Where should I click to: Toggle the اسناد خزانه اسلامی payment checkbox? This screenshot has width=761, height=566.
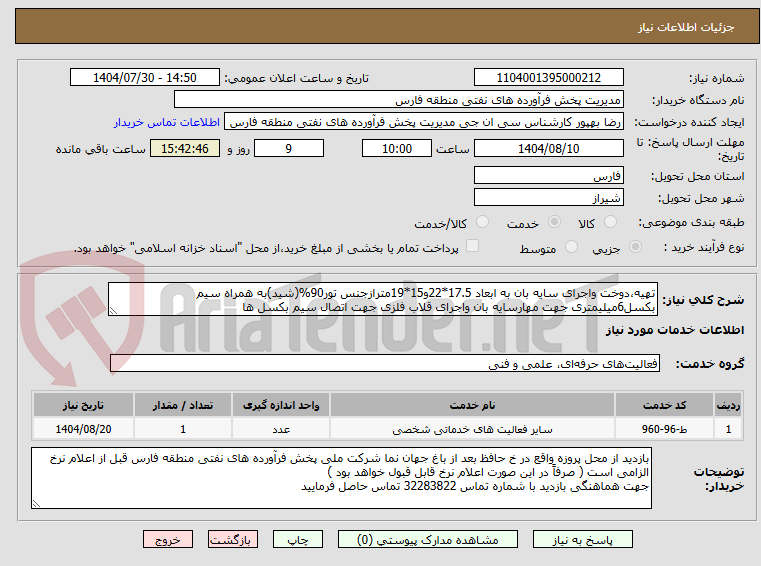(472, 246)
